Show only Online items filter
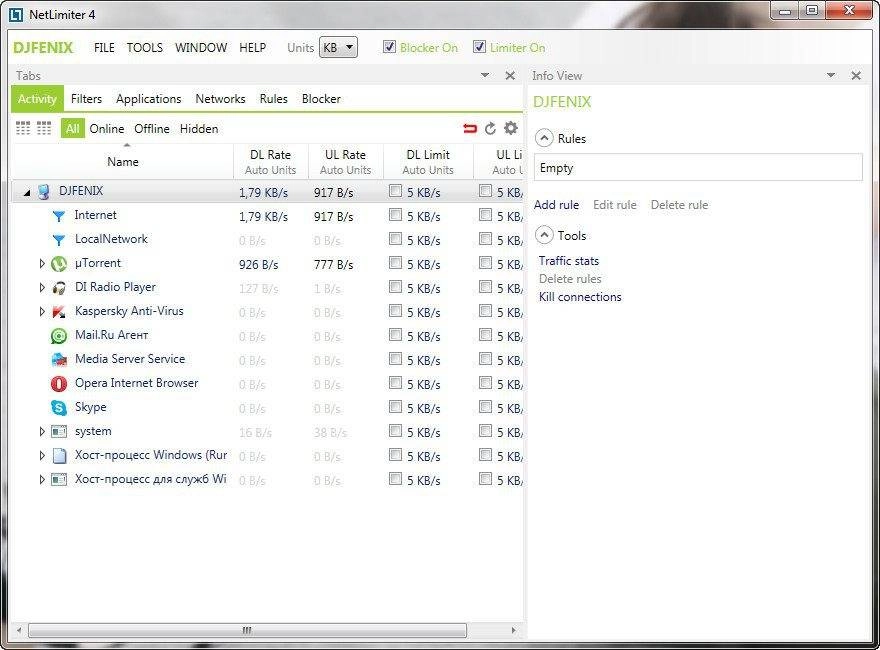This screenshot has width=880, height=650. 107,129
